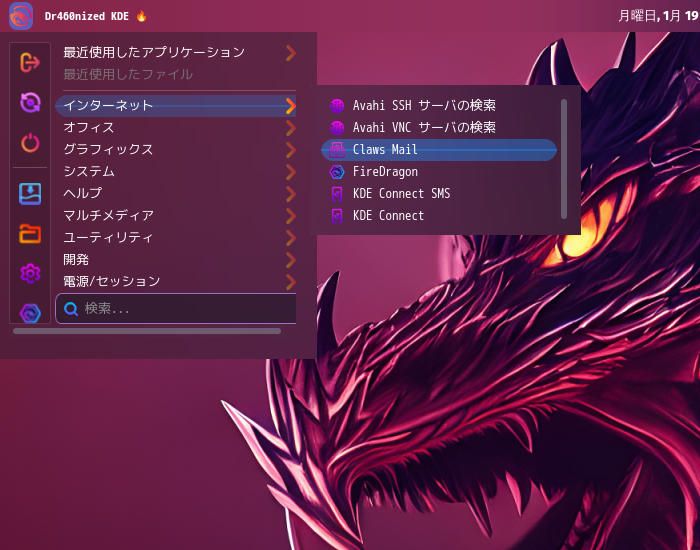Image resolution: width=700 pixels, height=550 pixels.
Task: Launch Avahi VNC サーバの検索
Action: coord(439,128)
